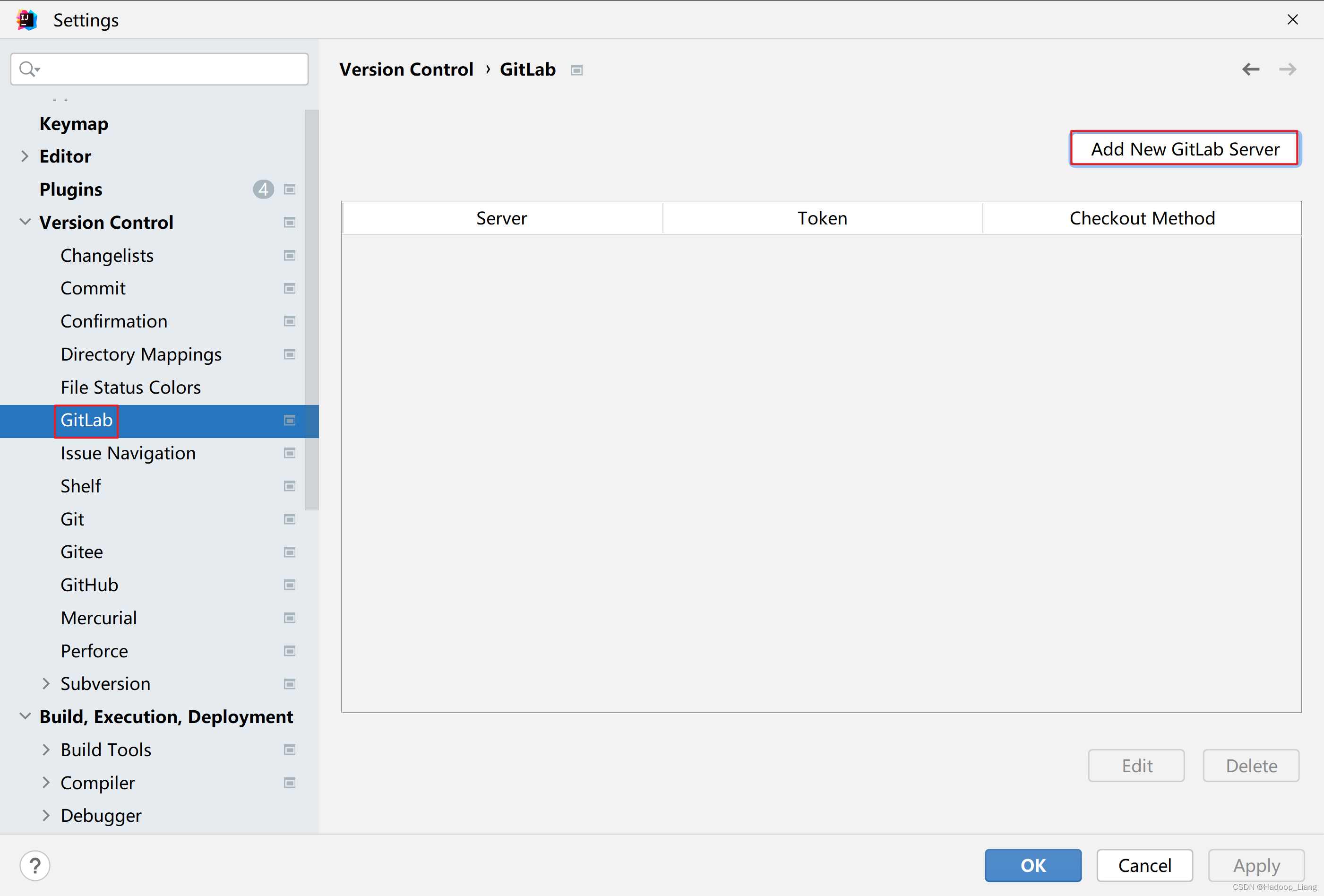Focus the settings search field
The image size is (1324, 896).
point(171,69)
